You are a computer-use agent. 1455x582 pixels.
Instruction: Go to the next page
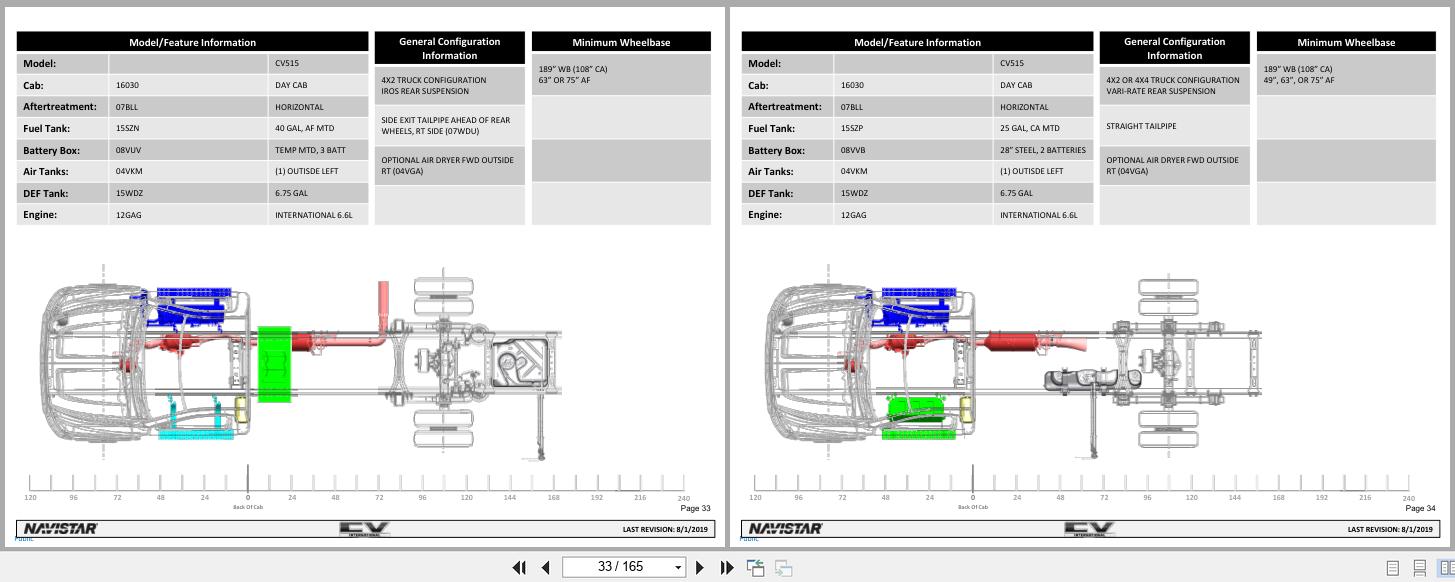(700, 567)
